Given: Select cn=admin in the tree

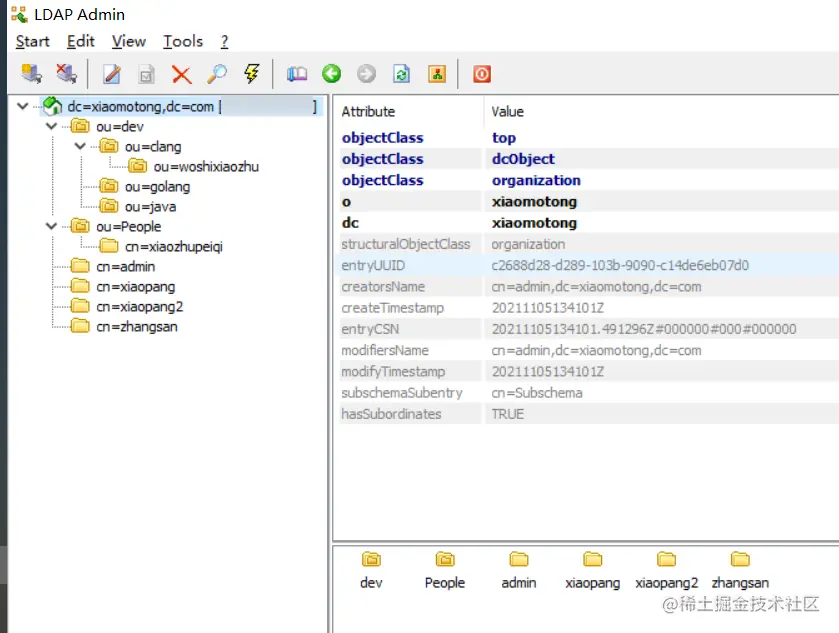Looking at the screenshot, I should coord(126,266).
